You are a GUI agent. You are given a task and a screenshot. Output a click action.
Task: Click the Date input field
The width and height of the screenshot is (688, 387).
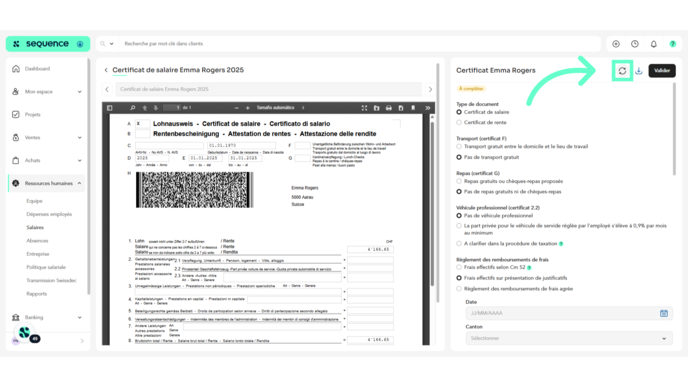point(569,313)
